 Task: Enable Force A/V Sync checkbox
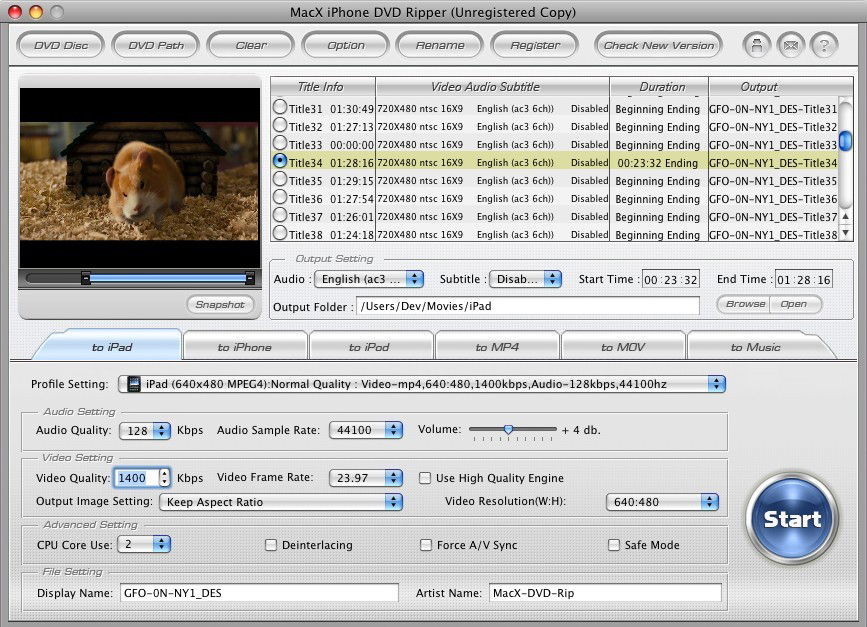pos(426,545)
